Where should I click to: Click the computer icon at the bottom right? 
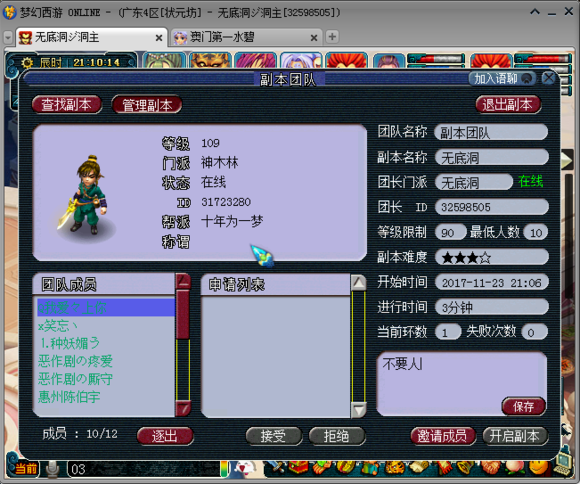coord(563,462)
